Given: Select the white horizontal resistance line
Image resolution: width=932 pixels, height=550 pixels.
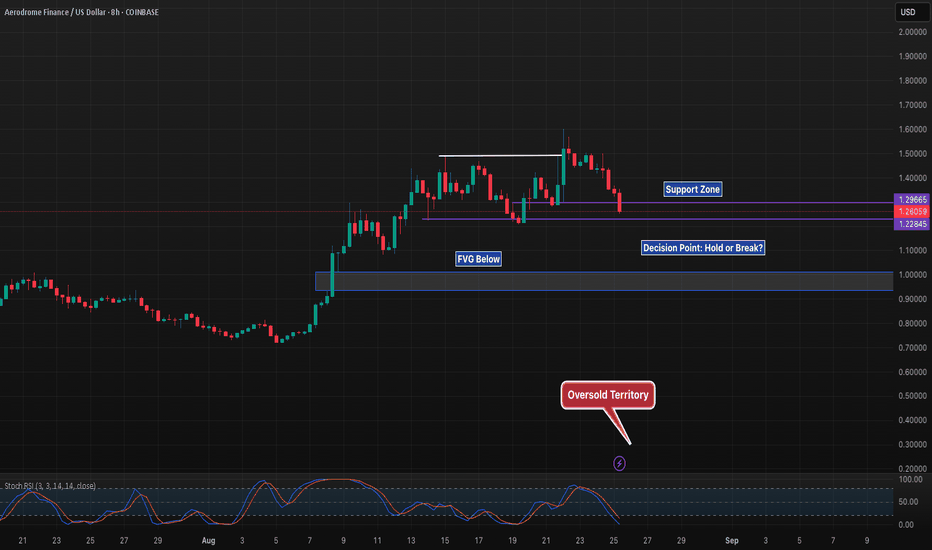Looking at the screenshot, I should [x=500, y=155].
